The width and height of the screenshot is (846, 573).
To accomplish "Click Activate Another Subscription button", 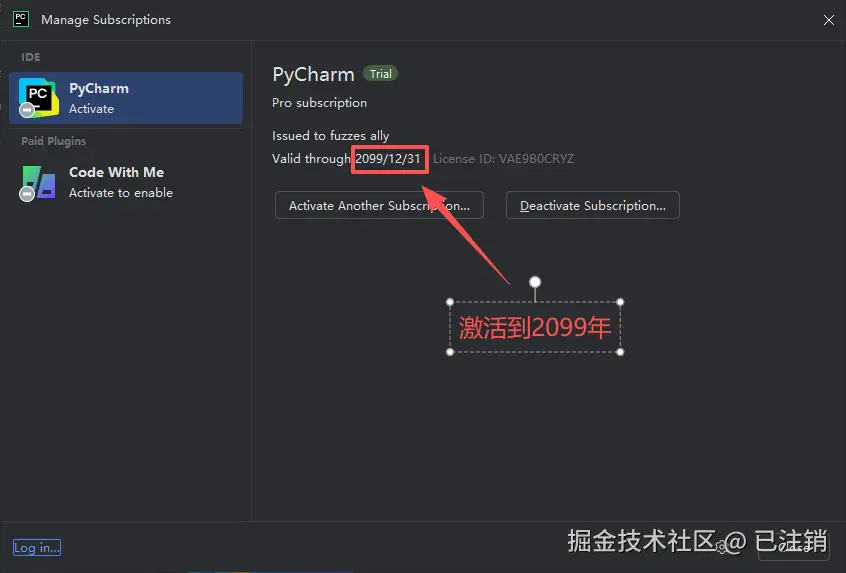I will pyautogui.click(x=379, y=206).
